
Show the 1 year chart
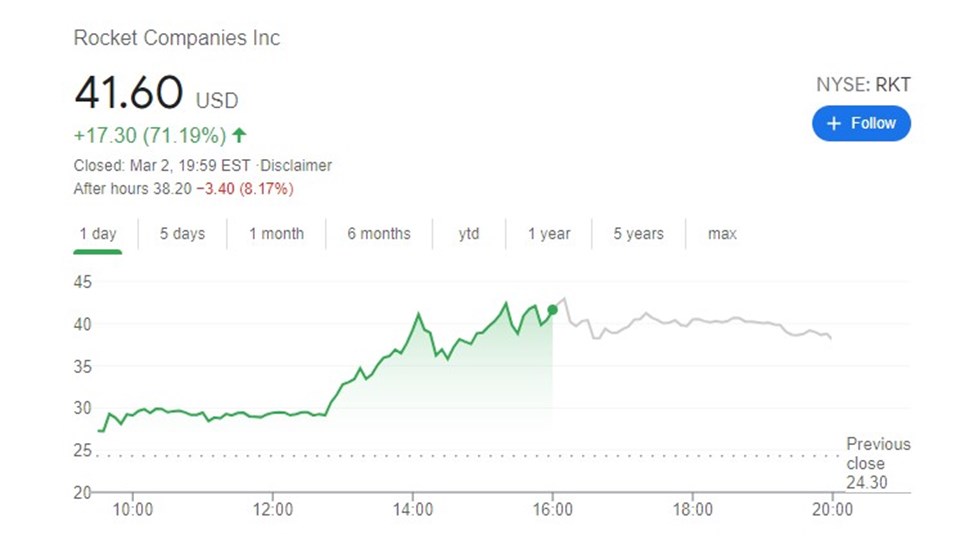tap(549, 234)
